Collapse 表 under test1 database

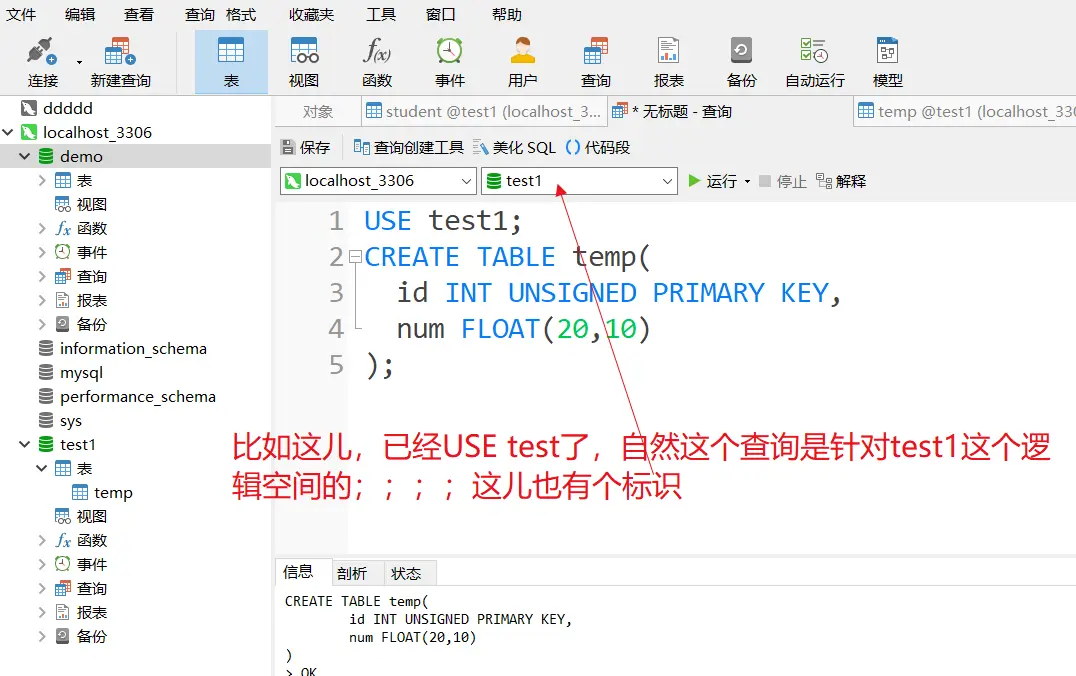click(42, 468)
